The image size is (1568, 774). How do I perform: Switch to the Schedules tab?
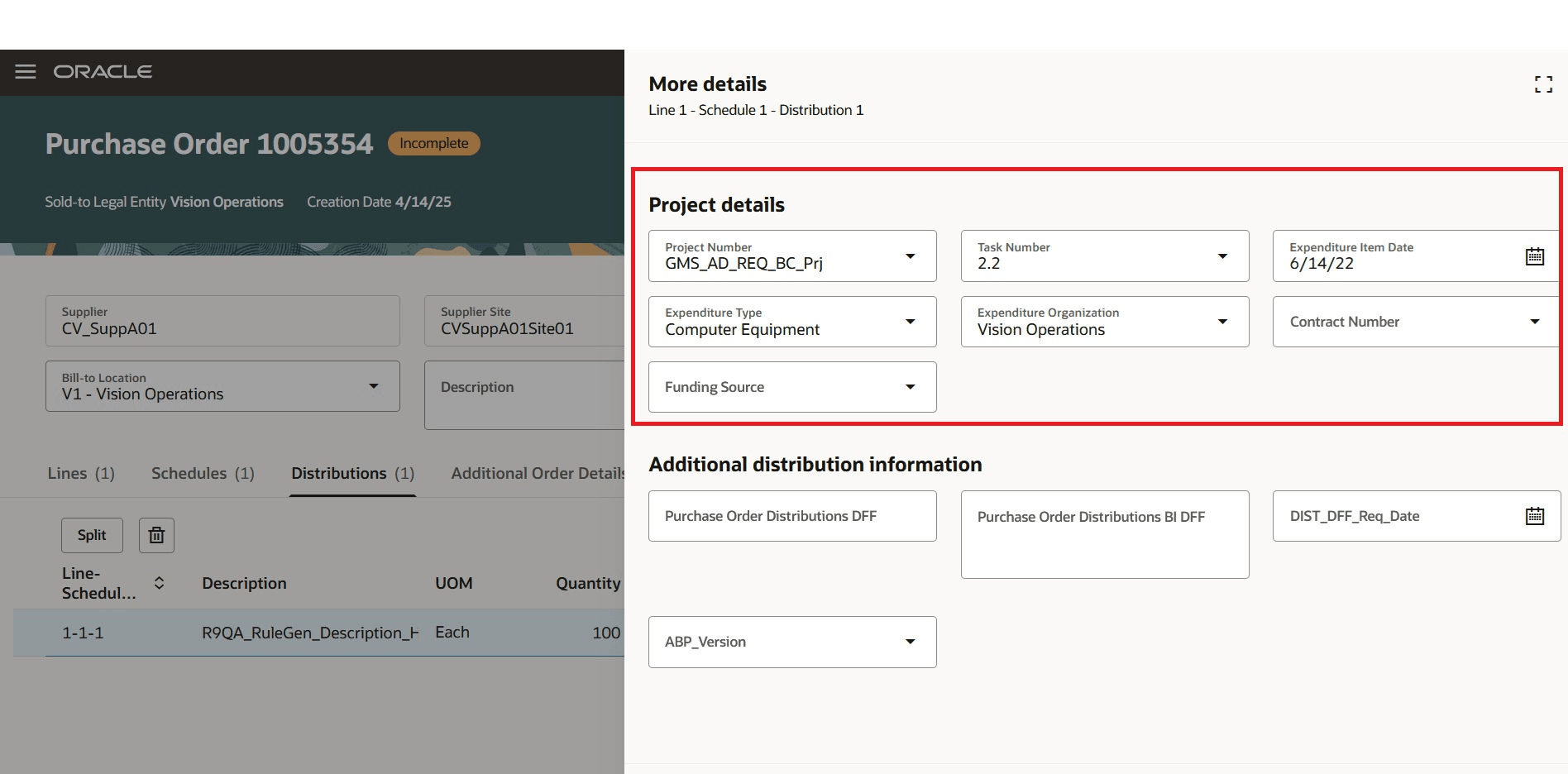(x=203, y=473)
